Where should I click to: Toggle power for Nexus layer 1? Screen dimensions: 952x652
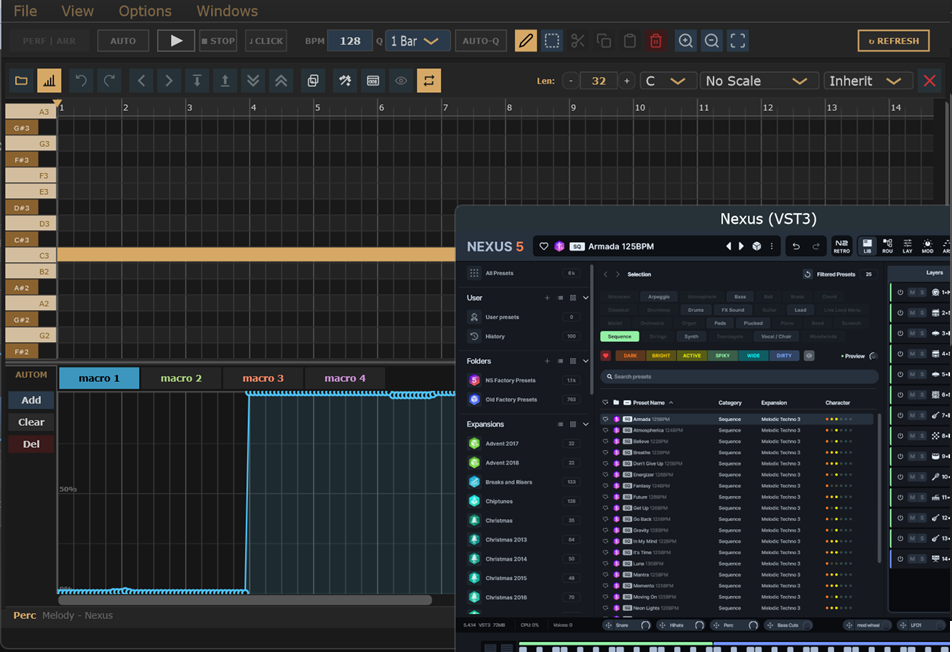click(900, 293)
